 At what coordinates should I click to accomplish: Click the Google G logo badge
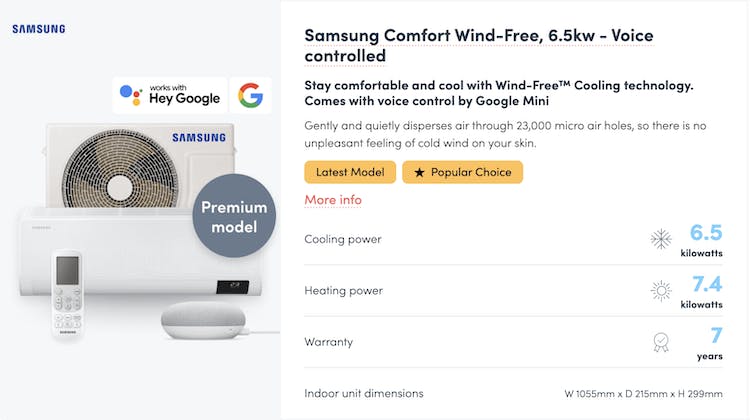(250, 95)
